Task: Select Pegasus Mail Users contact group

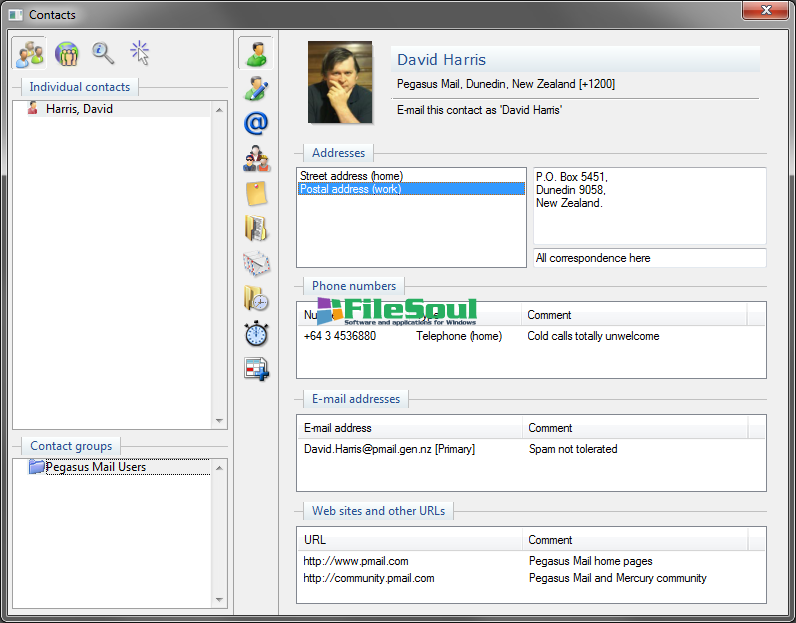Action: pyautogui.click(x=95, y=467)
